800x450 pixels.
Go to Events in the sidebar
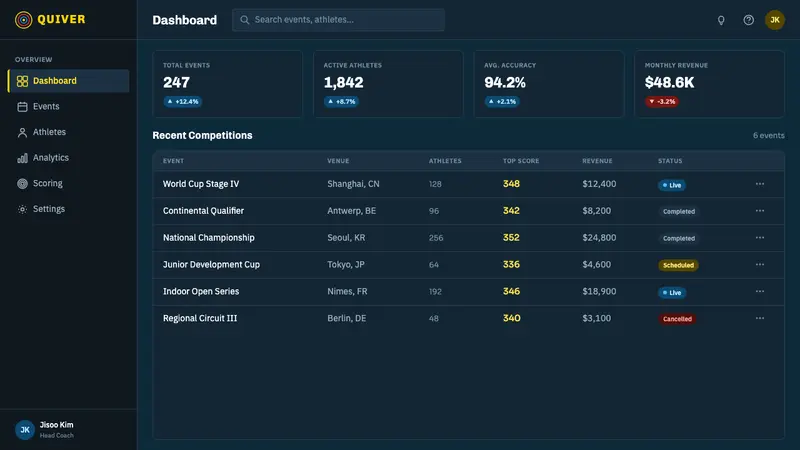pyautogui.click(x=69, y=107)
